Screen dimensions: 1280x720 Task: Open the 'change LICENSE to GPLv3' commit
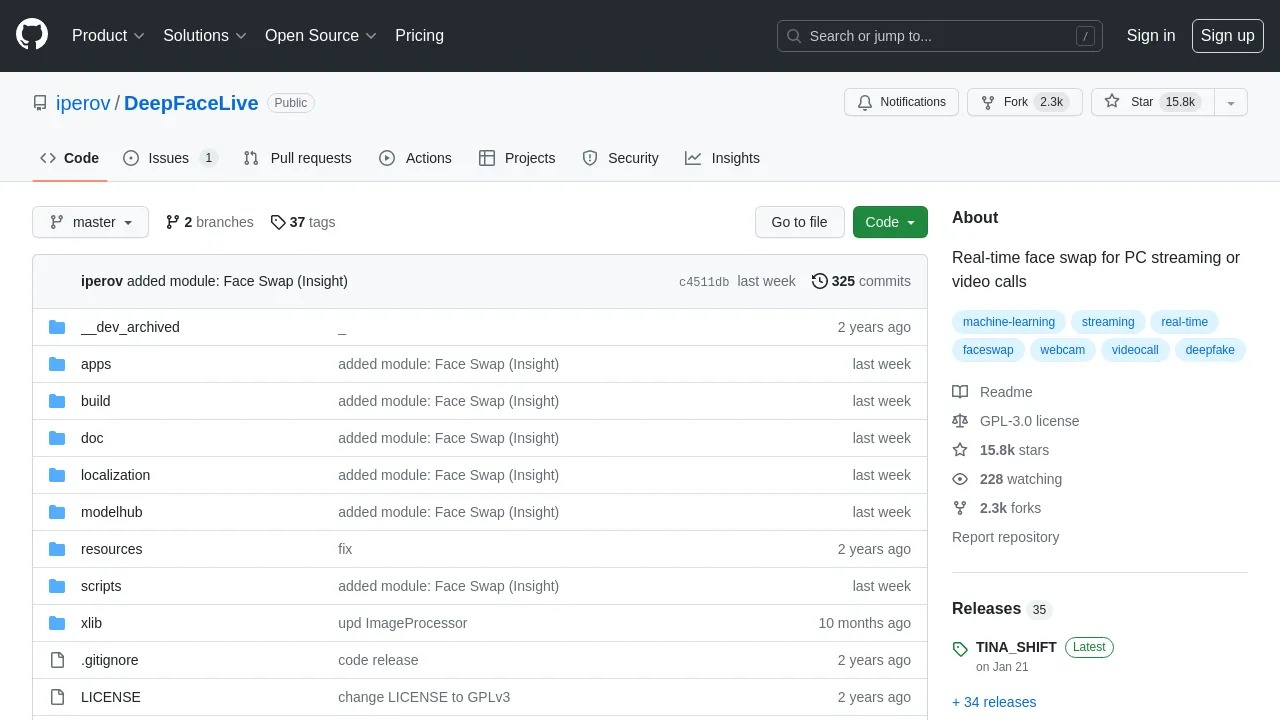pos(424,697)
